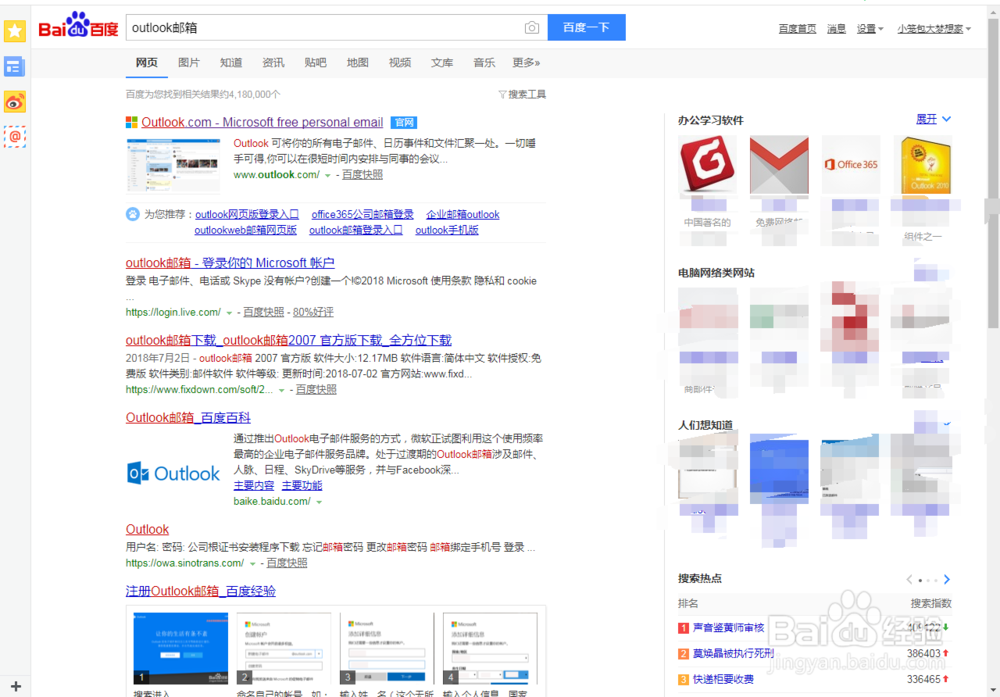Switch to the 知道 tab
This screenshot has width=1000, height=697.
tap(231, 62)
